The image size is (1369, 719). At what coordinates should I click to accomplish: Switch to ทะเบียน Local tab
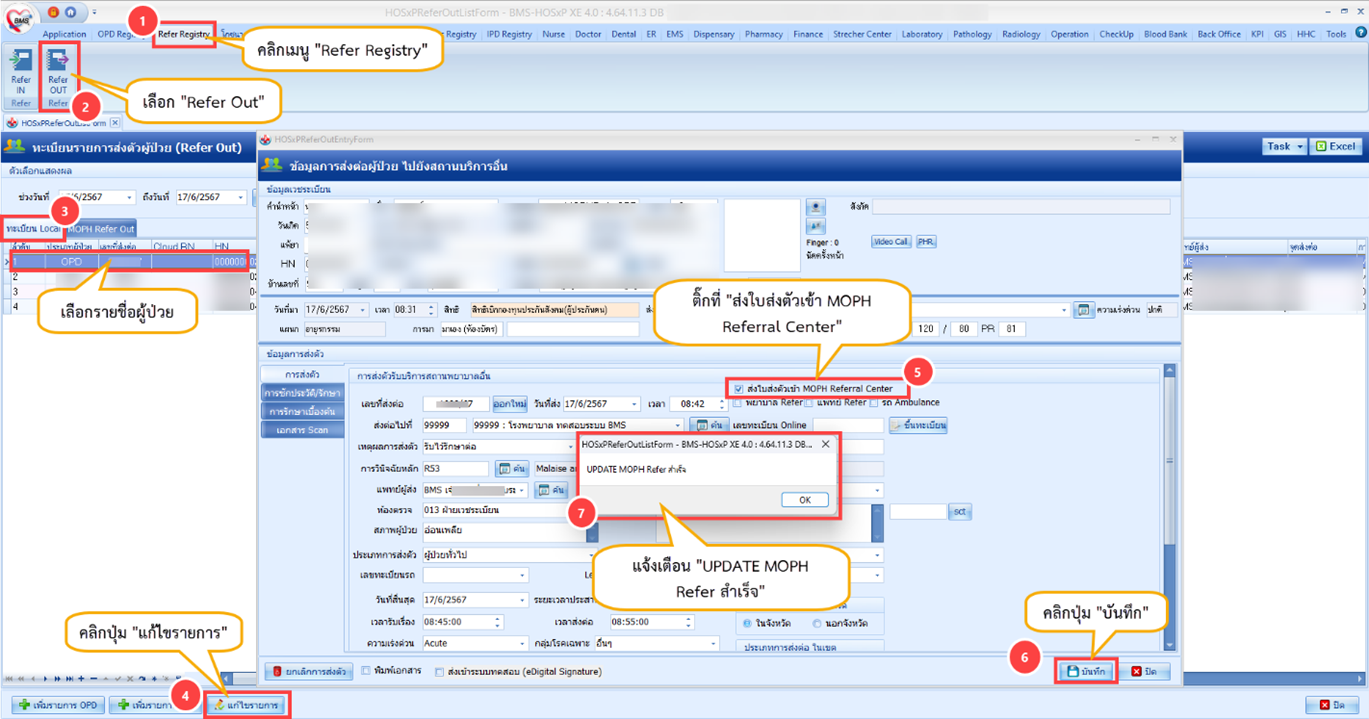point(34,229)
